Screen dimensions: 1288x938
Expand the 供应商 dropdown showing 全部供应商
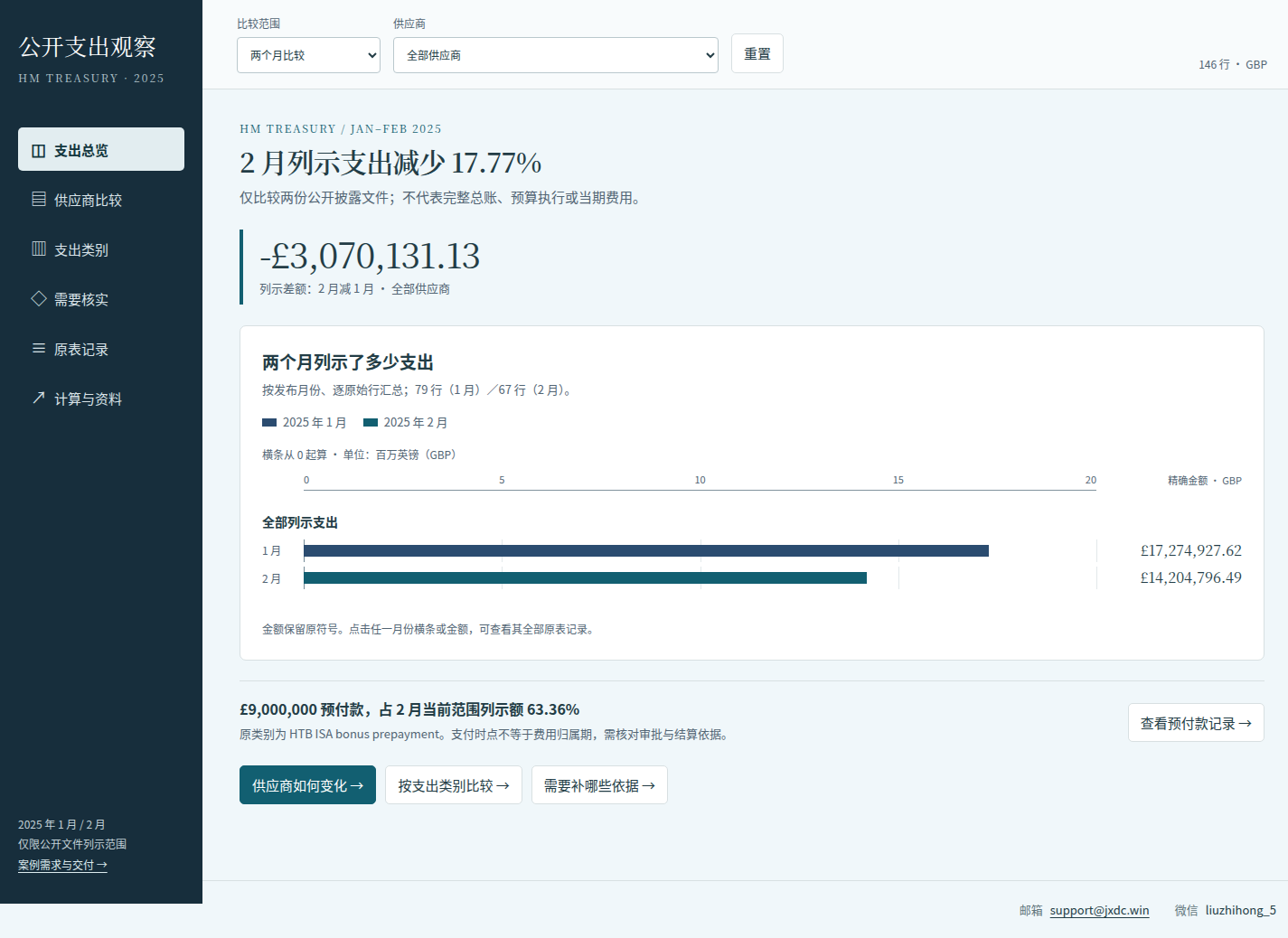pos(556,55)
